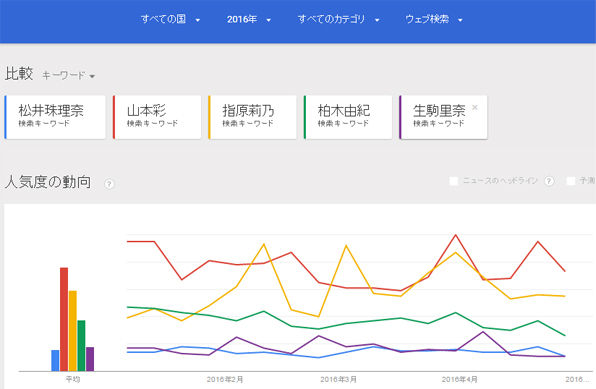Open the ウェブ検索 search type dropdown
The image size is (596, 389).
coord(434,19)
